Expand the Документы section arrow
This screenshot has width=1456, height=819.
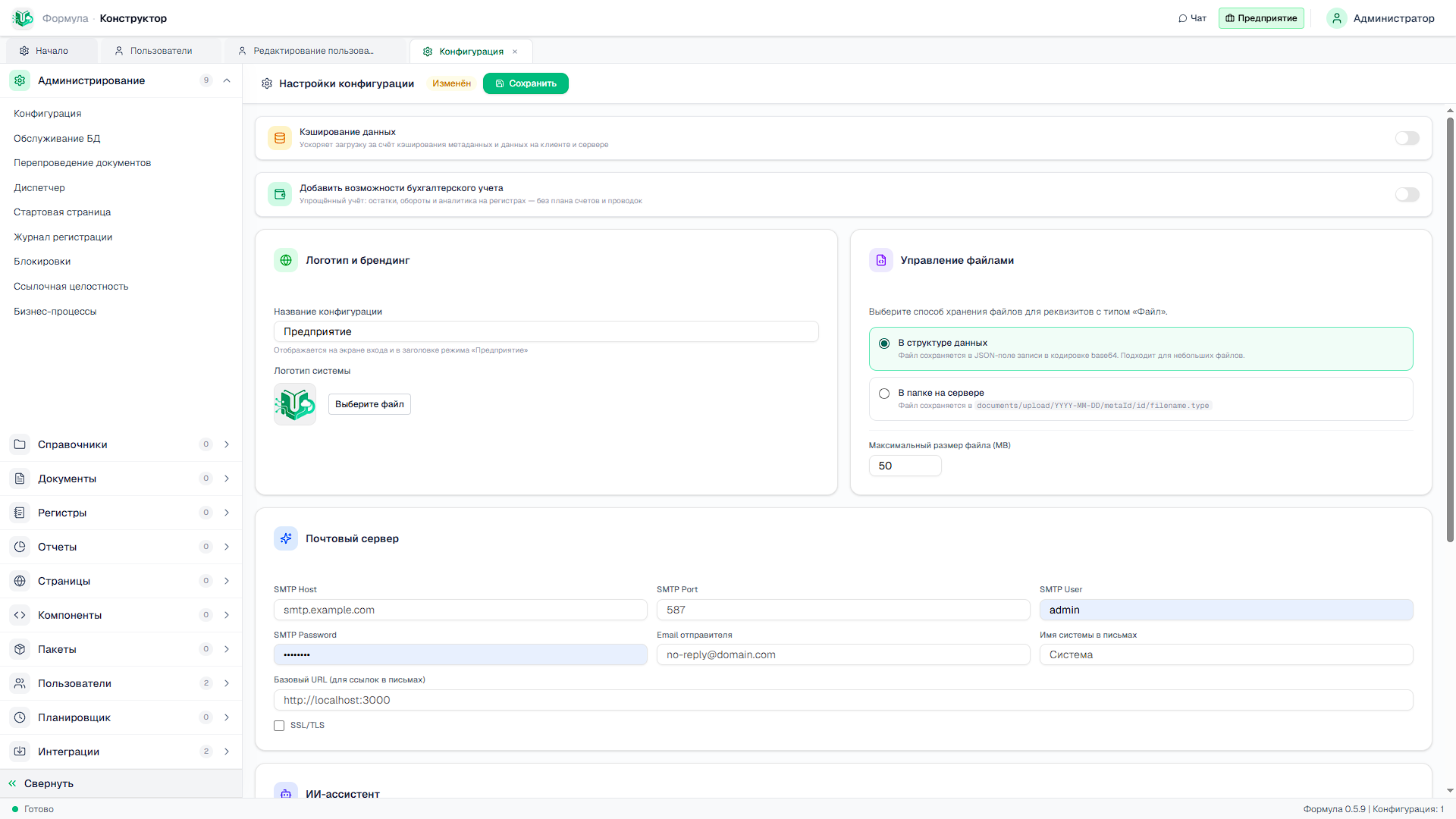tap(227, 479)
